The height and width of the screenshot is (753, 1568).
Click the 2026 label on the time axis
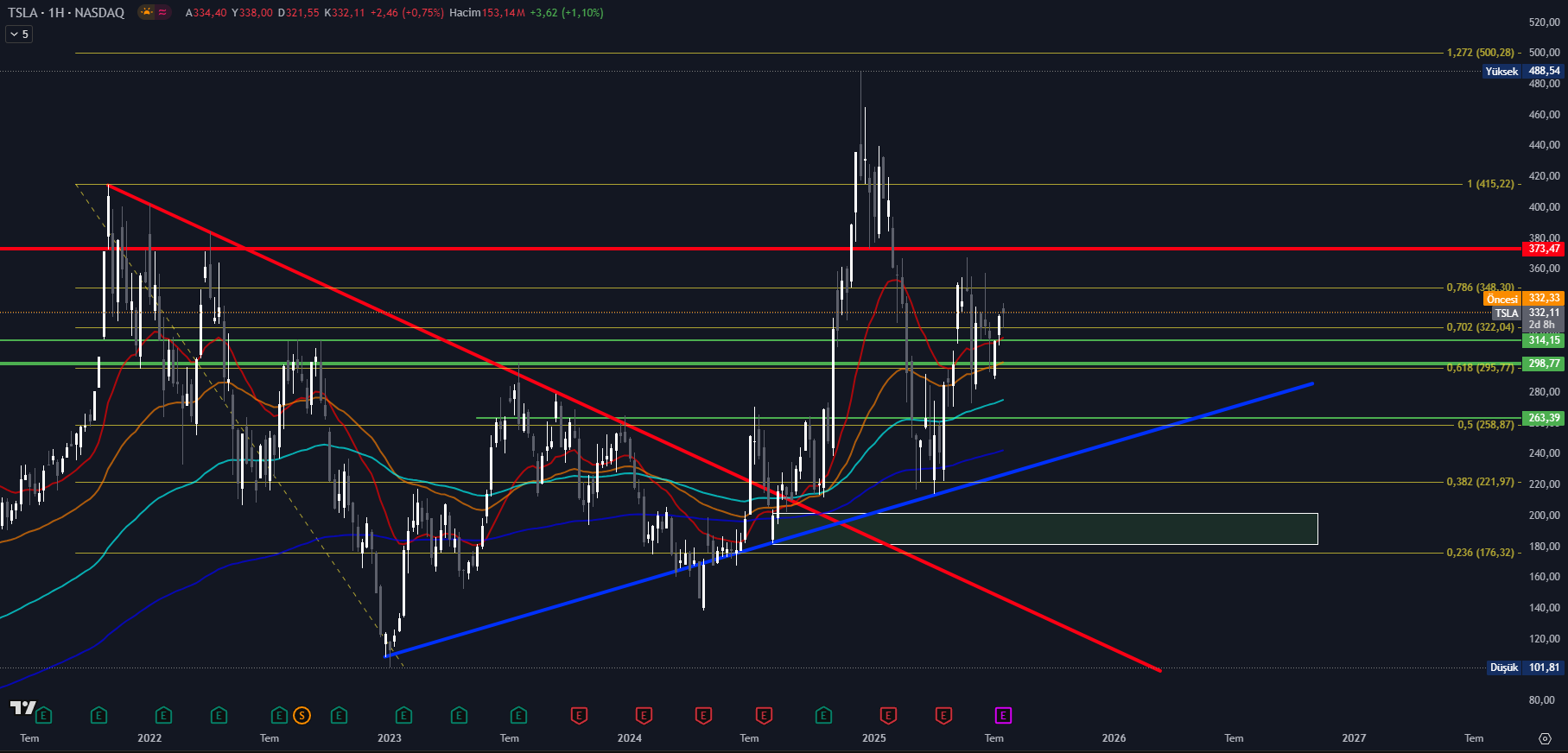click(1114, 738)
